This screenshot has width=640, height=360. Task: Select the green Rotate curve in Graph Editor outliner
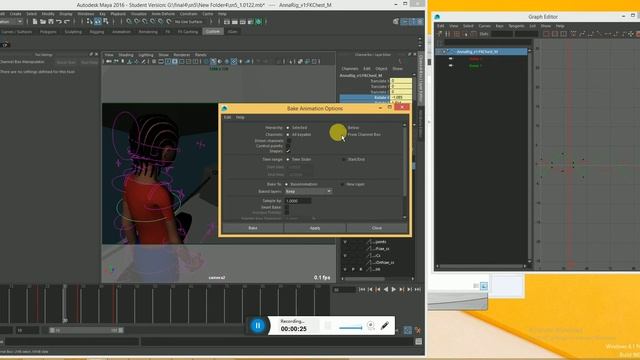pyautogui.click(x=476, y=66)
